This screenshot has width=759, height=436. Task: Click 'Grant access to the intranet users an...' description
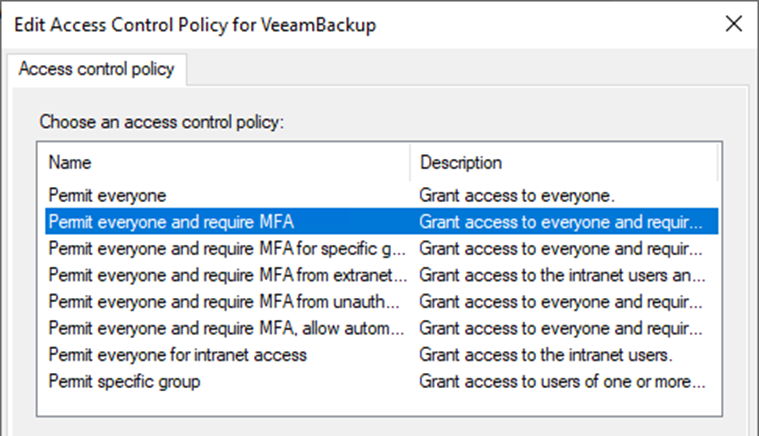pyautogui.click(x=562, y=274)
